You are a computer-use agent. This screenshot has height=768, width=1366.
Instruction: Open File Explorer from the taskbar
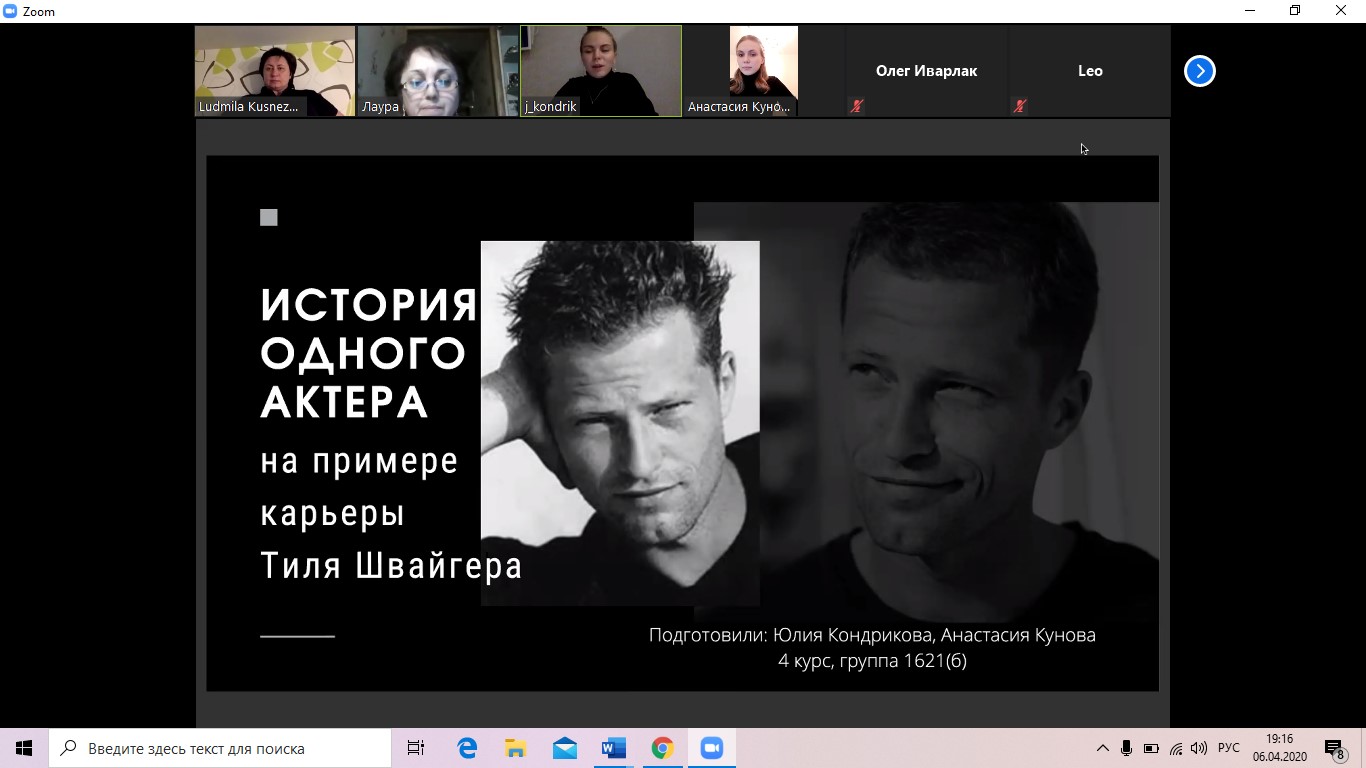click(x=515, y=748)
